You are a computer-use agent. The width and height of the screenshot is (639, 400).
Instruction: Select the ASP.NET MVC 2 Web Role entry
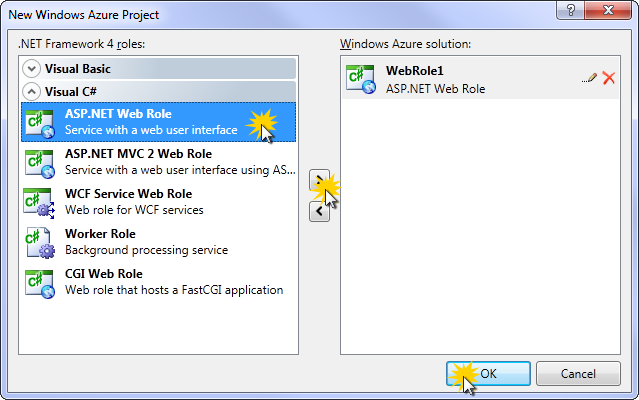click(x=159, y=162)
